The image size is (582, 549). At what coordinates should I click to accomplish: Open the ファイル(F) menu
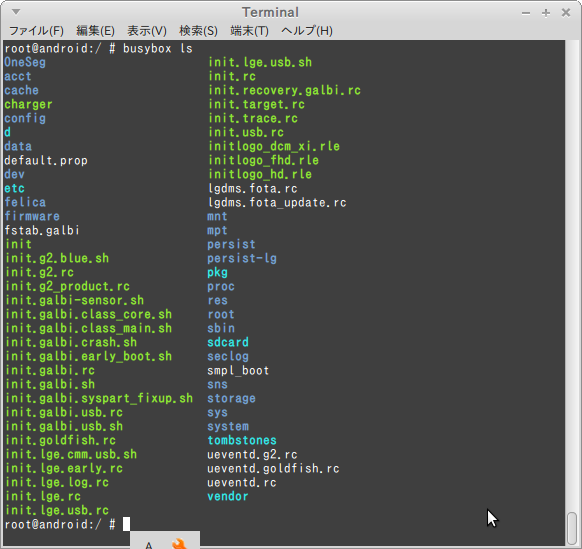pyautogui.click(x=36, y=30)
